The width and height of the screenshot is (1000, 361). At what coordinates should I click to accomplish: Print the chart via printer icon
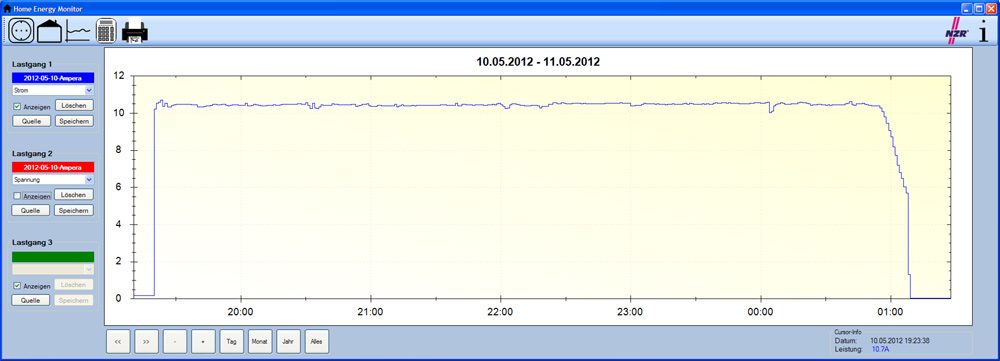(135, 31)
